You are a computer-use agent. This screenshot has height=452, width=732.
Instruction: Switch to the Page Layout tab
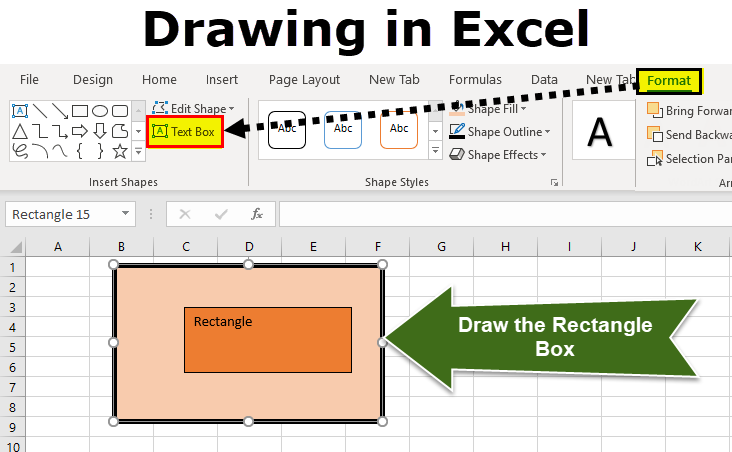pos(304,80)
